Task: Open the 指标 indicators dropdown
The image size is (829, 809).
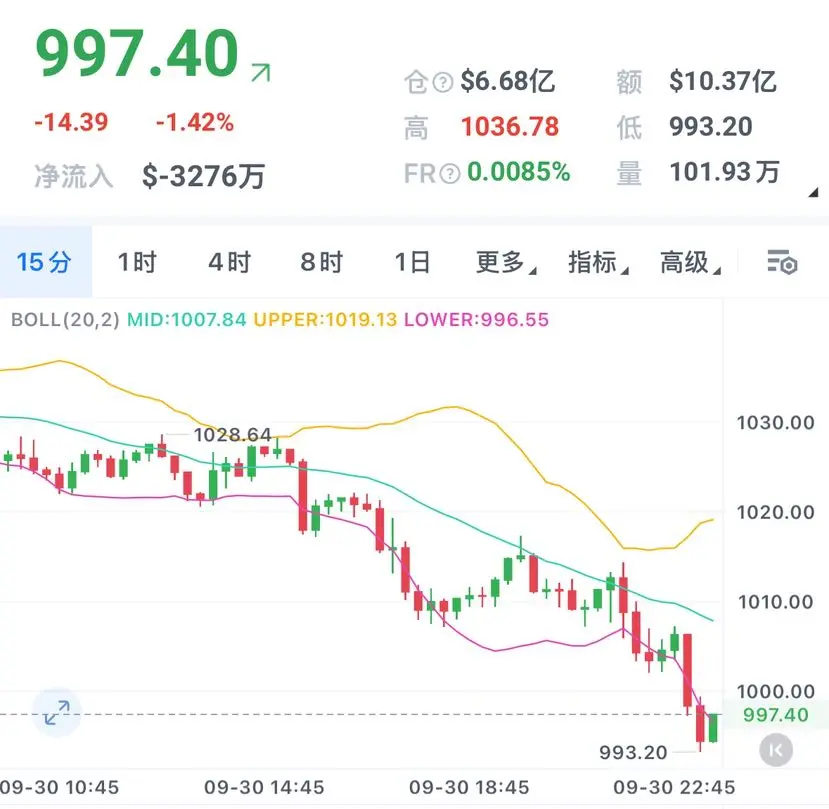Action: 598,262
